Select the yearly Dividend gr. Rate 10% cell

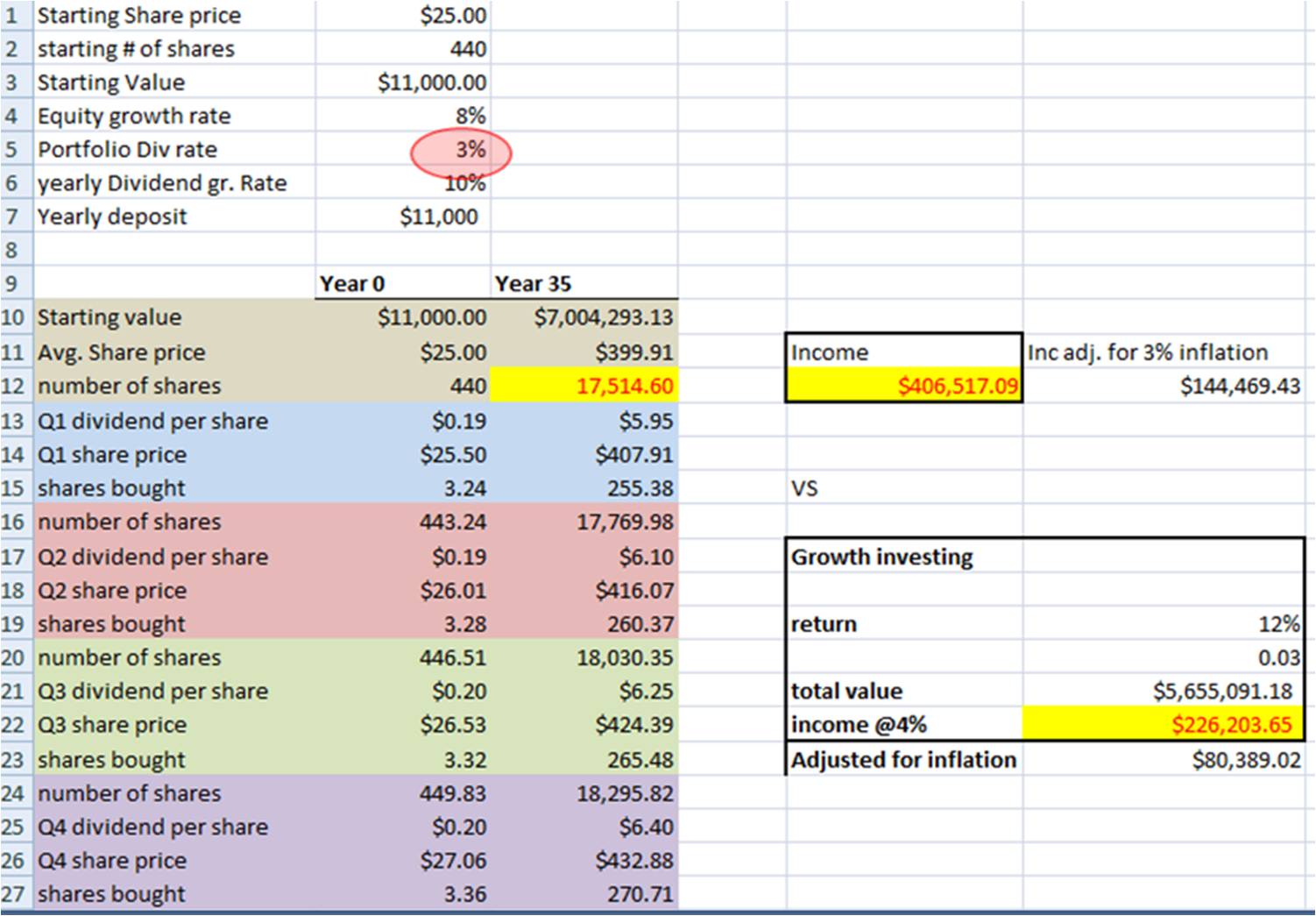coord(403,183)
